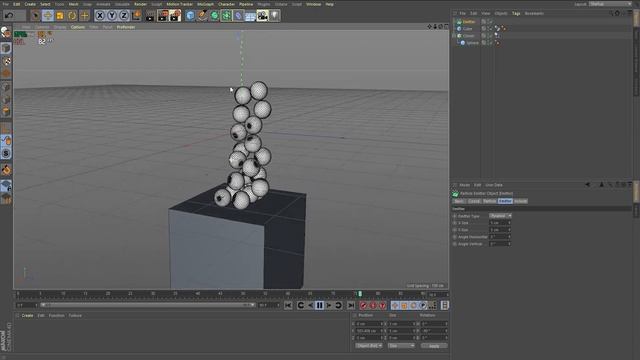Image resolution: width=640 pixels, height=360 pixels.
Task: Click the spline pen tool icon
Action: pyautogui.click(x=202, y=16)
